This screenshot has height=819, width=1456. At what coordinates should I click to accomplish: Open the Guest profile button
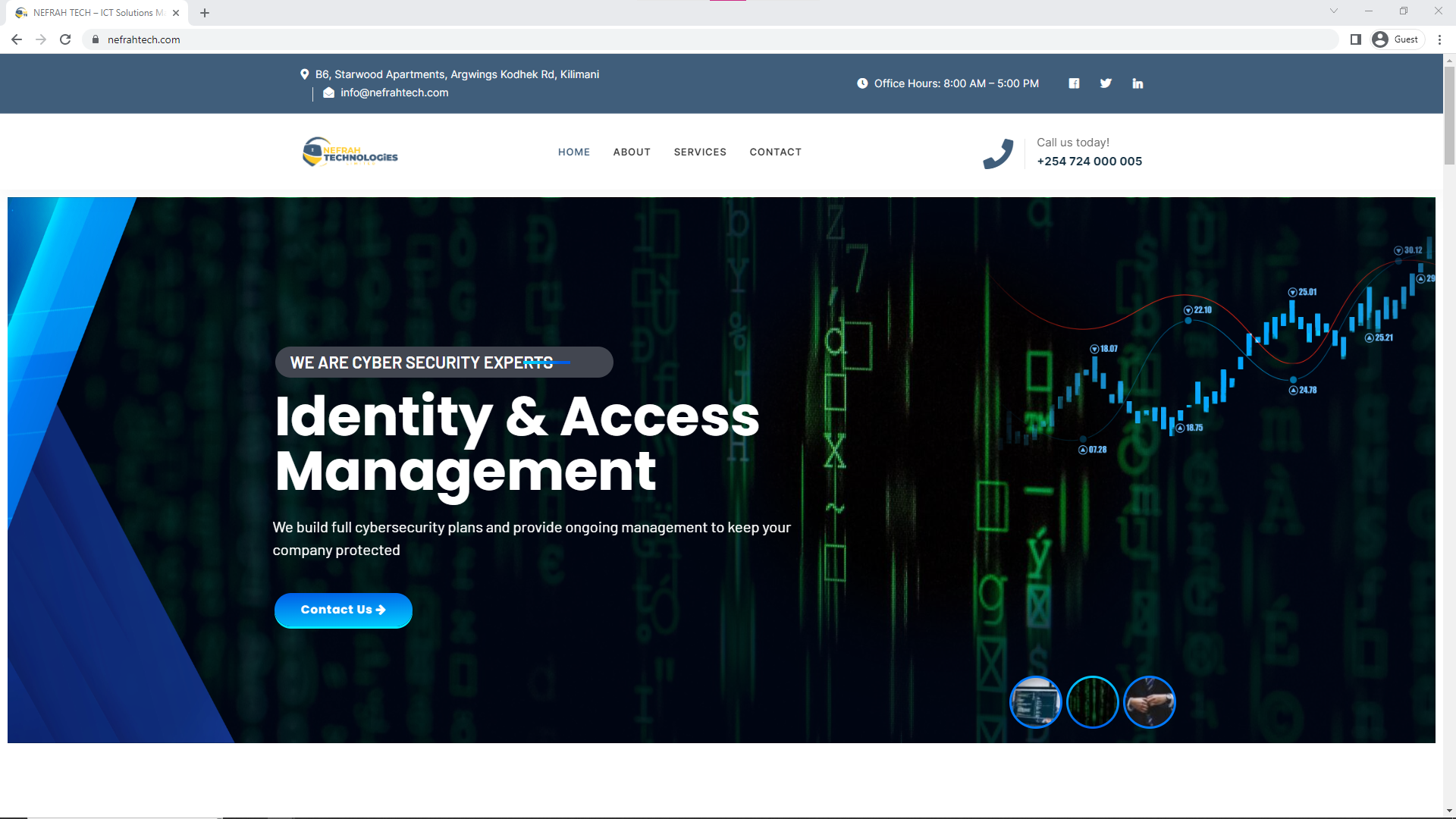[1397, 39]
